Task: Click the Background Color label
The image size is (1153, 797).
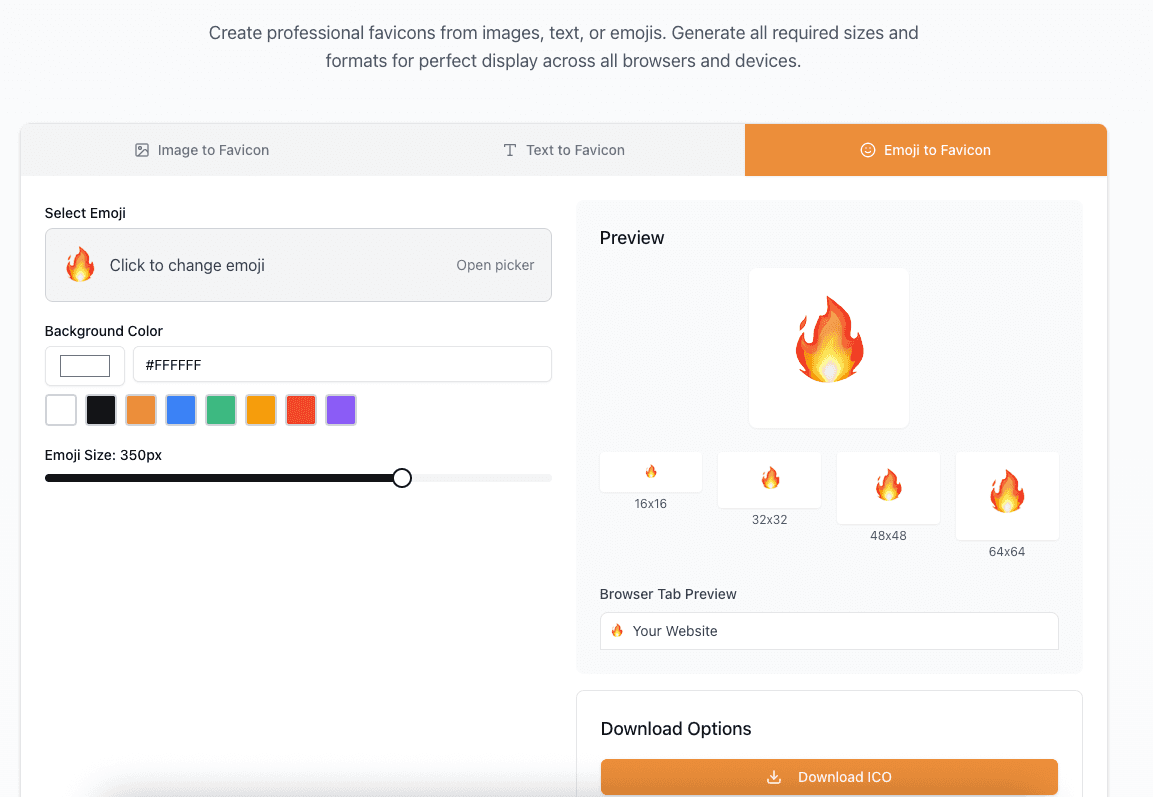Action: click(104, 331)
